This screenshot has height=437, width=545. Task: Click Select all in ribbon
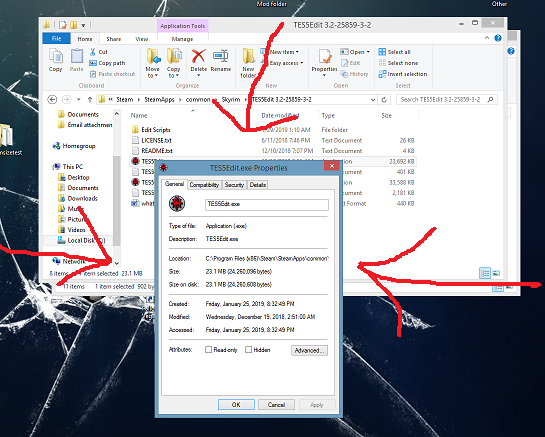coord(394,52)
